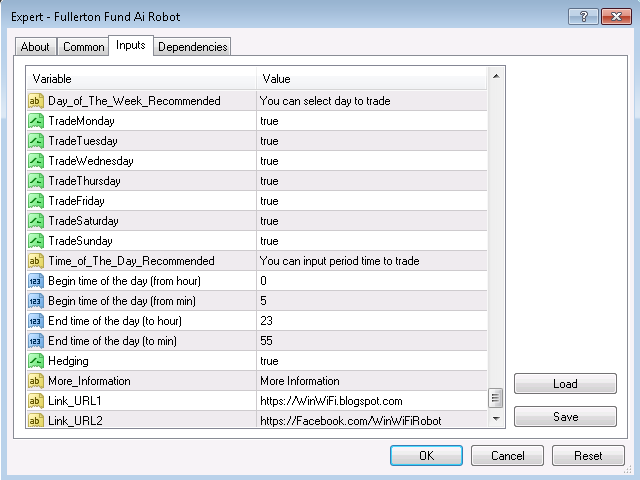Click the scrollbar thumb in the inputs list

tap(496, 398)
